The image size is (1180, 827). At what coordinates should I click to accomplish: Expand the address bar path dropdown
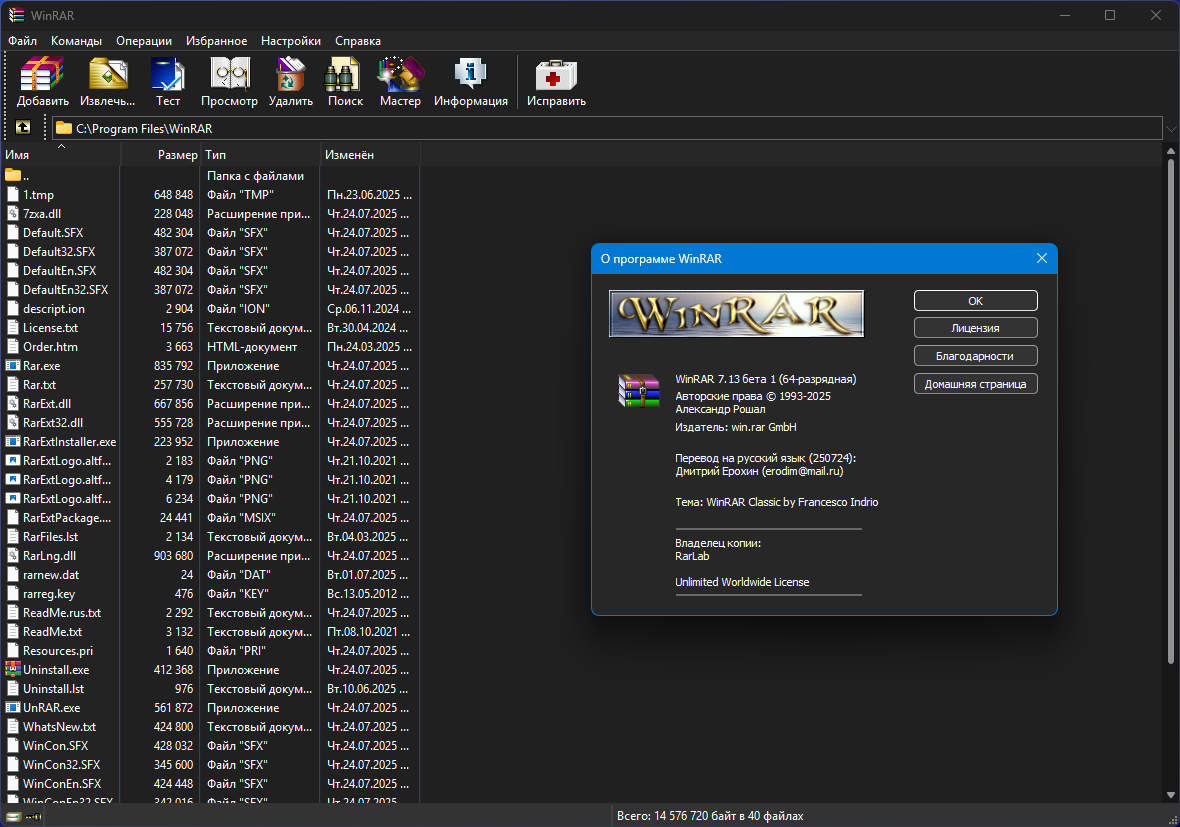(x=1171, y=129)
